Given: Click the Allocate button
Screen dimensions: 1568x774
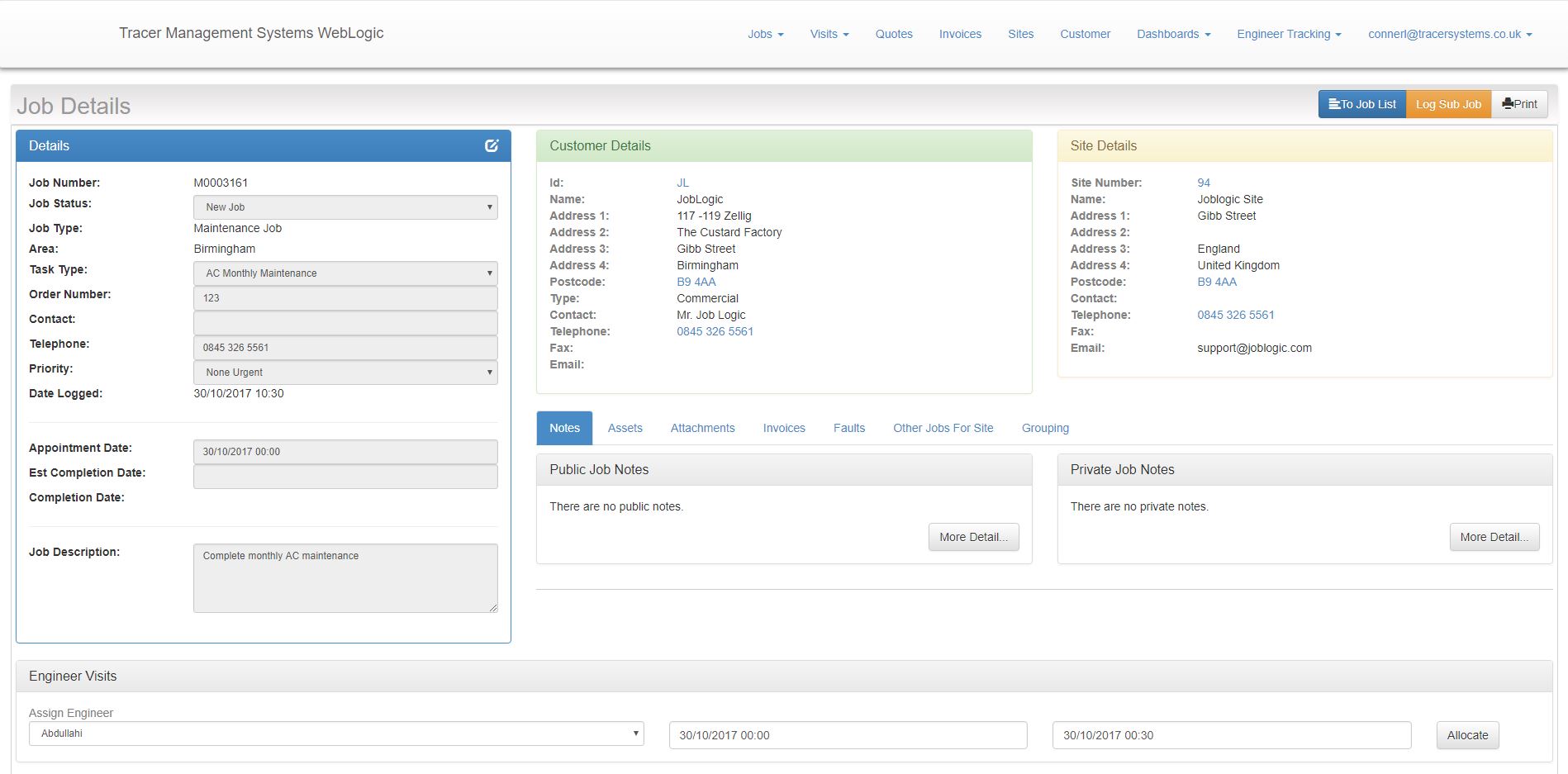Looking at the screenshot, I should pyautogui.click(x=1467, y=735).
